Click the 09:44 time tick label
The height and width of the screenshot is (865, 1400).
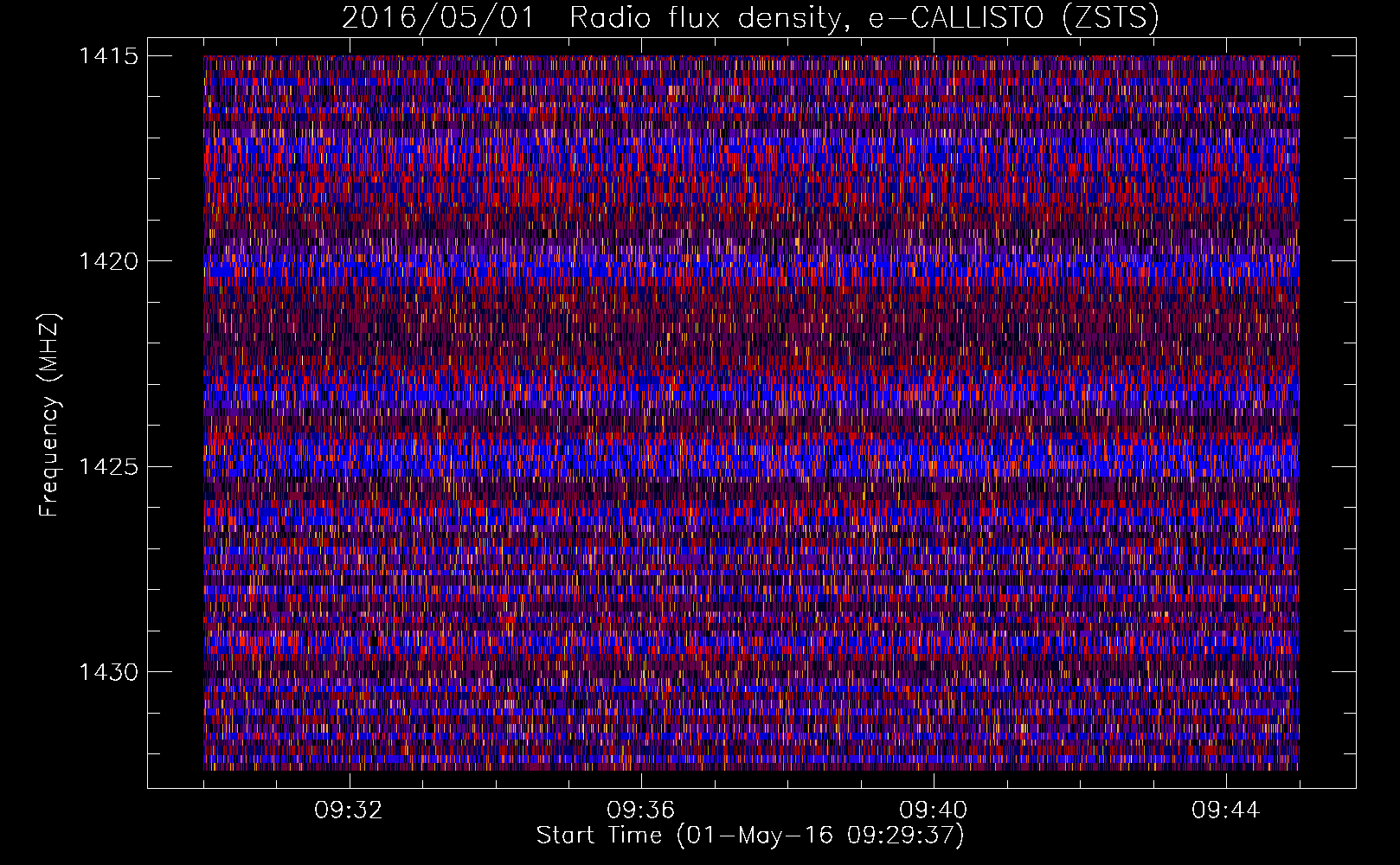pos(1226,811)
